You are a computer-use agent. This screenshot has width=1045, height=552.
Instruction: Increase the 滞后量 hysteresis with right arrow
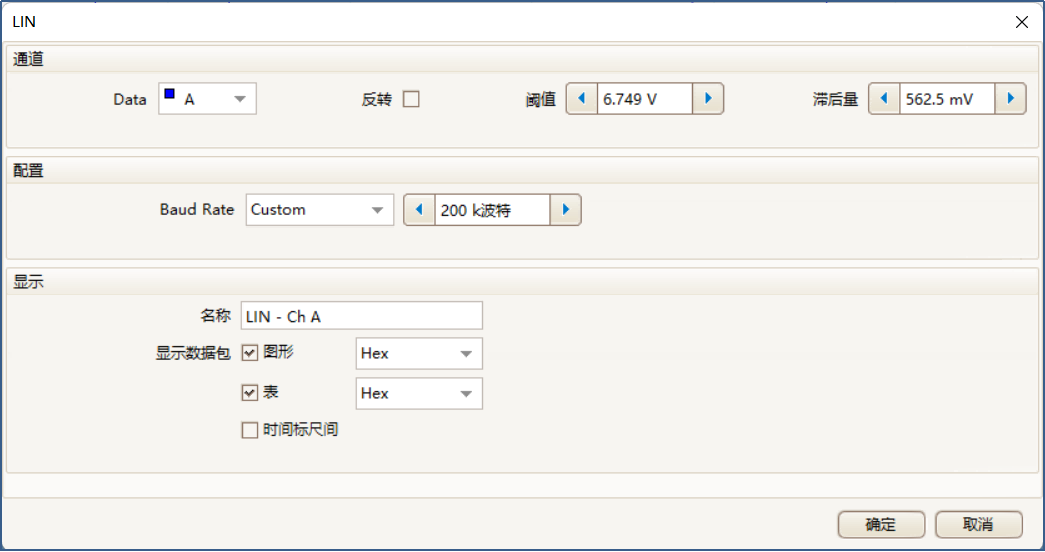click(x=1010, y=99)
